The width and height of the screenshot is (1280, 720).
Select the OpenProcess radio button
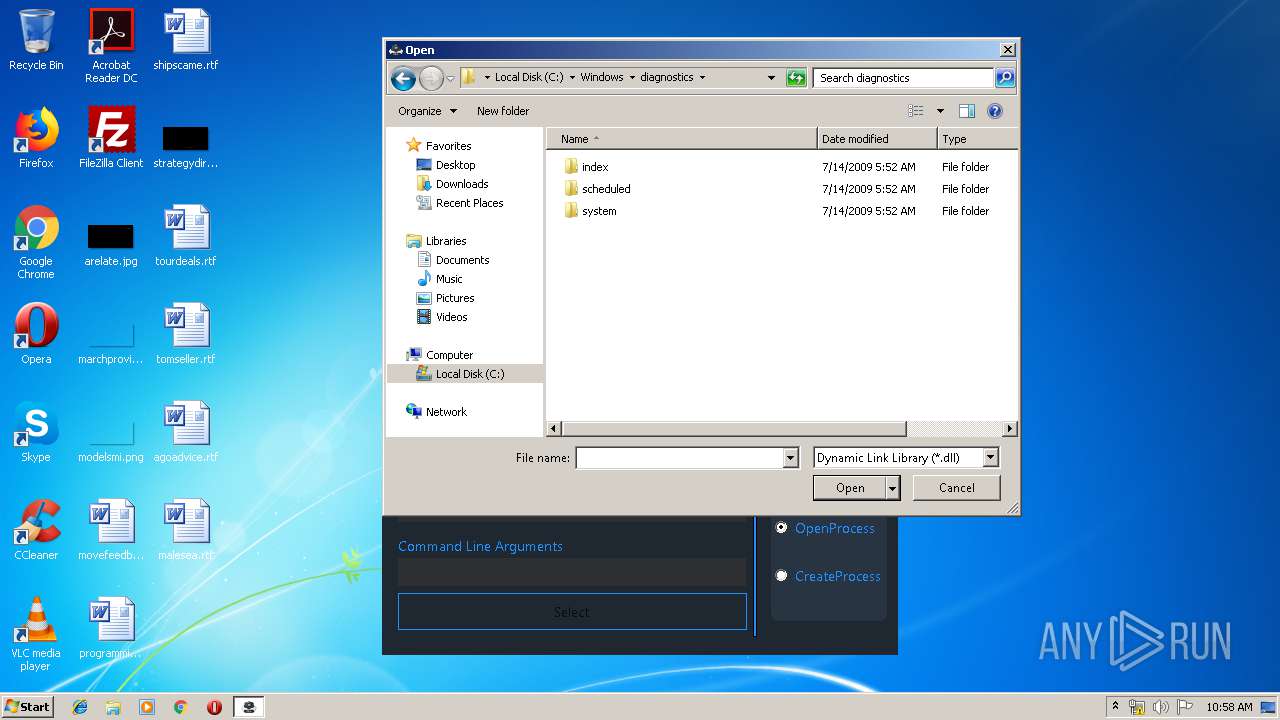(782, 528)
